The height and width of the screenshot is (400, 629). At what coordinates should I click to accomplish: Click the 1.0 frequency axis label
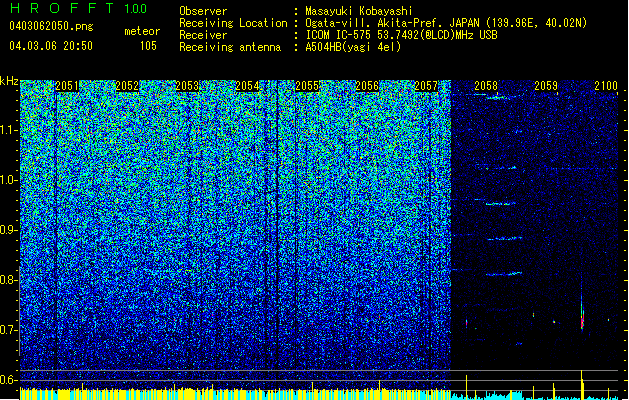tap(8, 180)
